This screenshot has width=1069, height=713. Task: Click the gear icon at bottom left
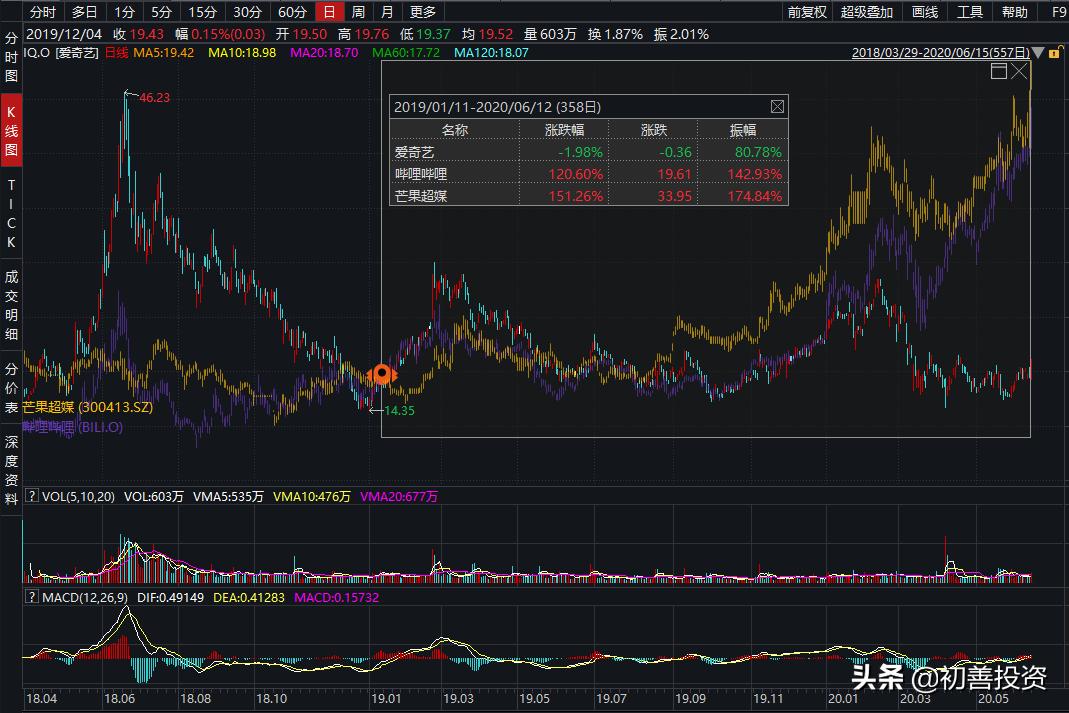(x=12, y=698)
